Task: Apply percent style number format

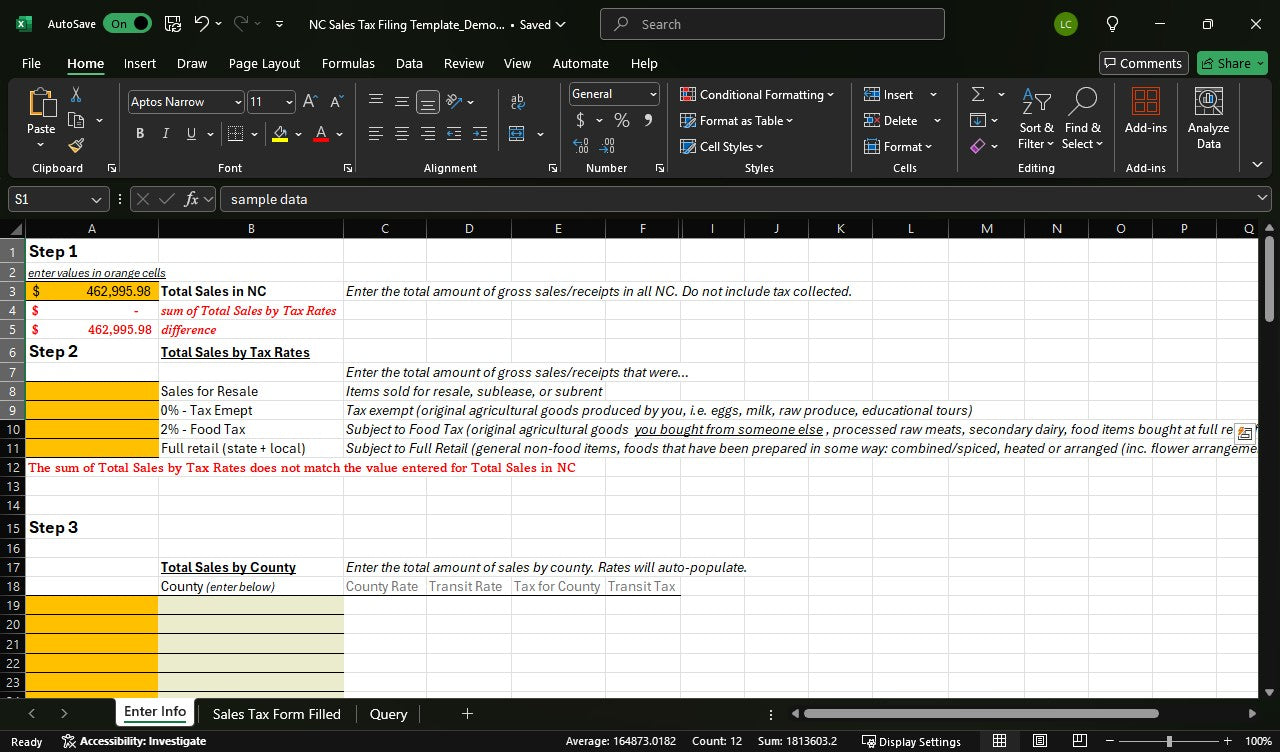Action: (622, 120)
